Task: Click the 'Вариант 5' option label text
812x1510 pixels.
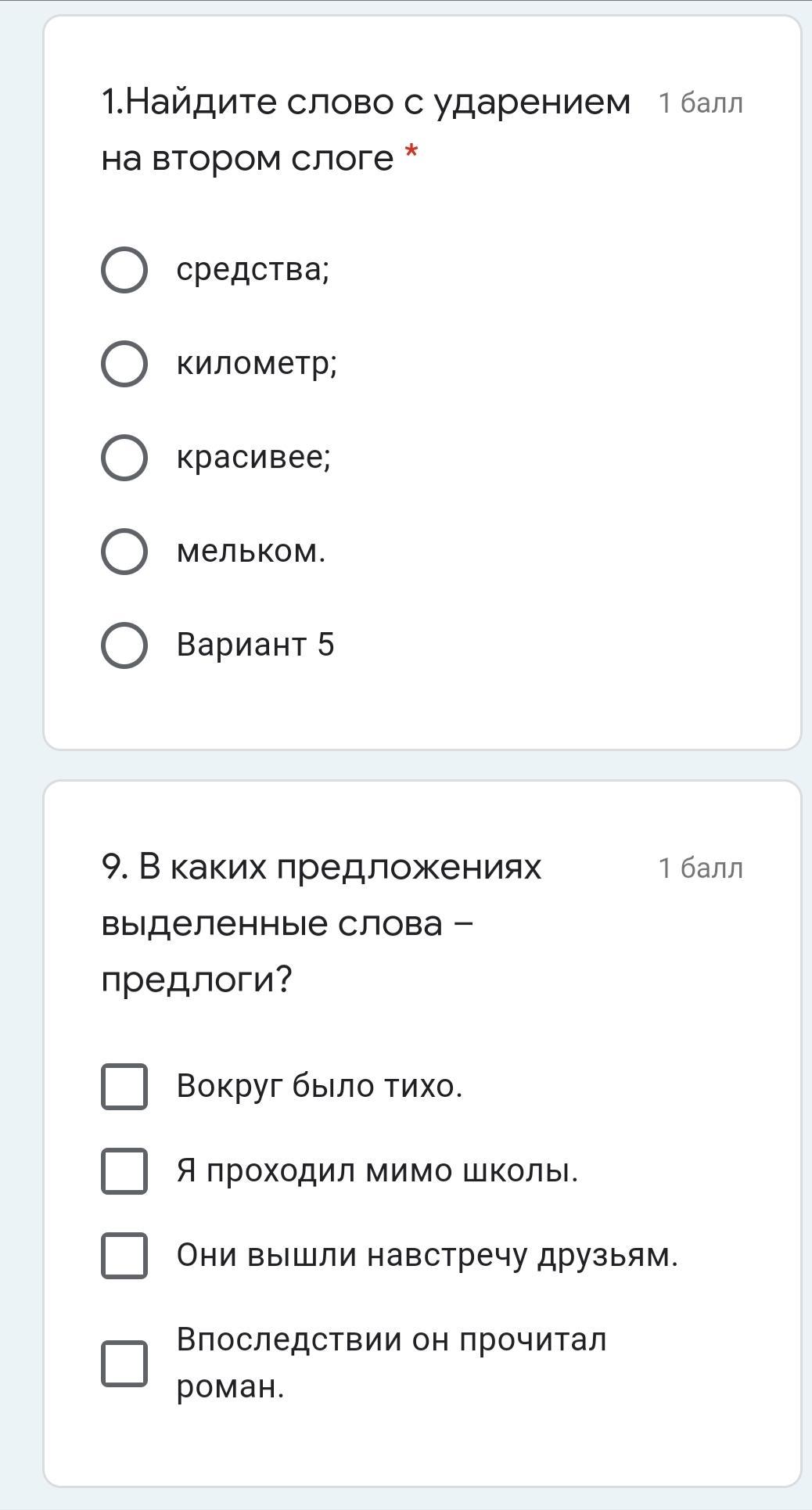Action: (x=255, y=645)
